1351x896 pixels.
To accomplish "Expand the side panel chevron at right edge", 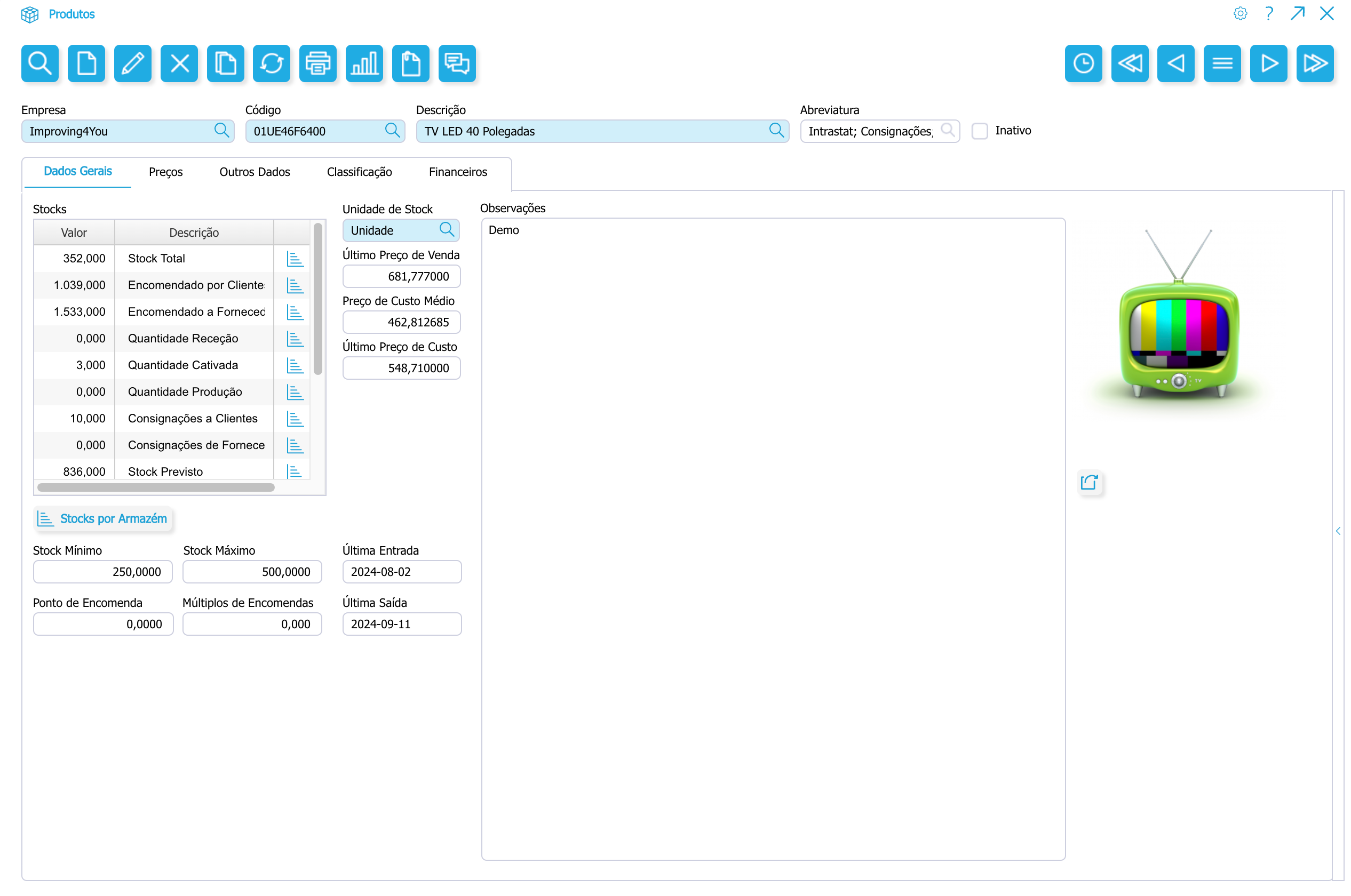I will click(x=1337, y=531).
